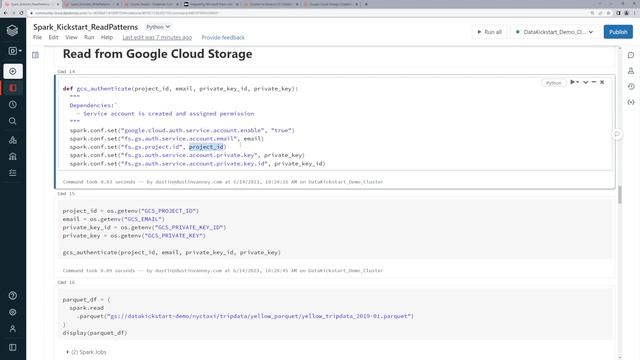Minimize the Cmd 14 cell
Image resolution: width=640 pixels, height=360 pixels.
pos(594,82)
